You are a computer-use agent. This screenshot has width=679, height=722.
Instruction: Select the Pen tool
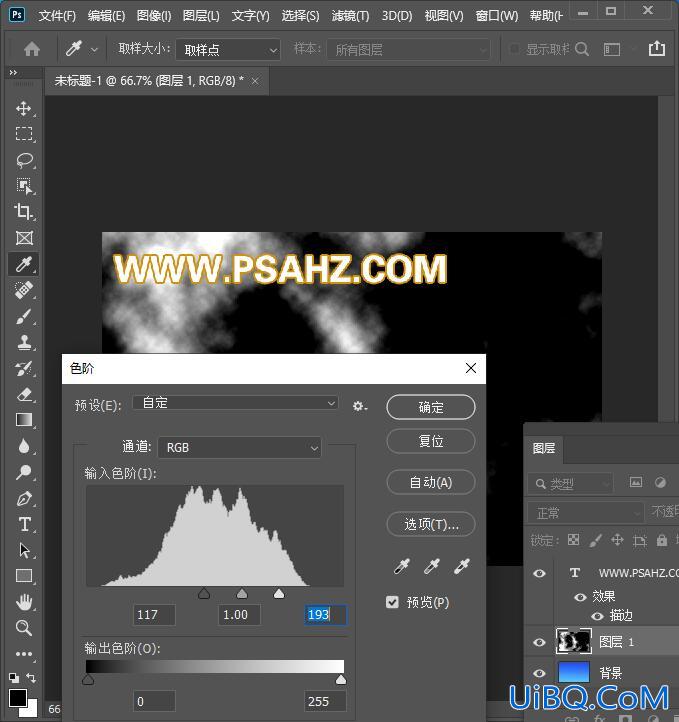coord(23,498)
